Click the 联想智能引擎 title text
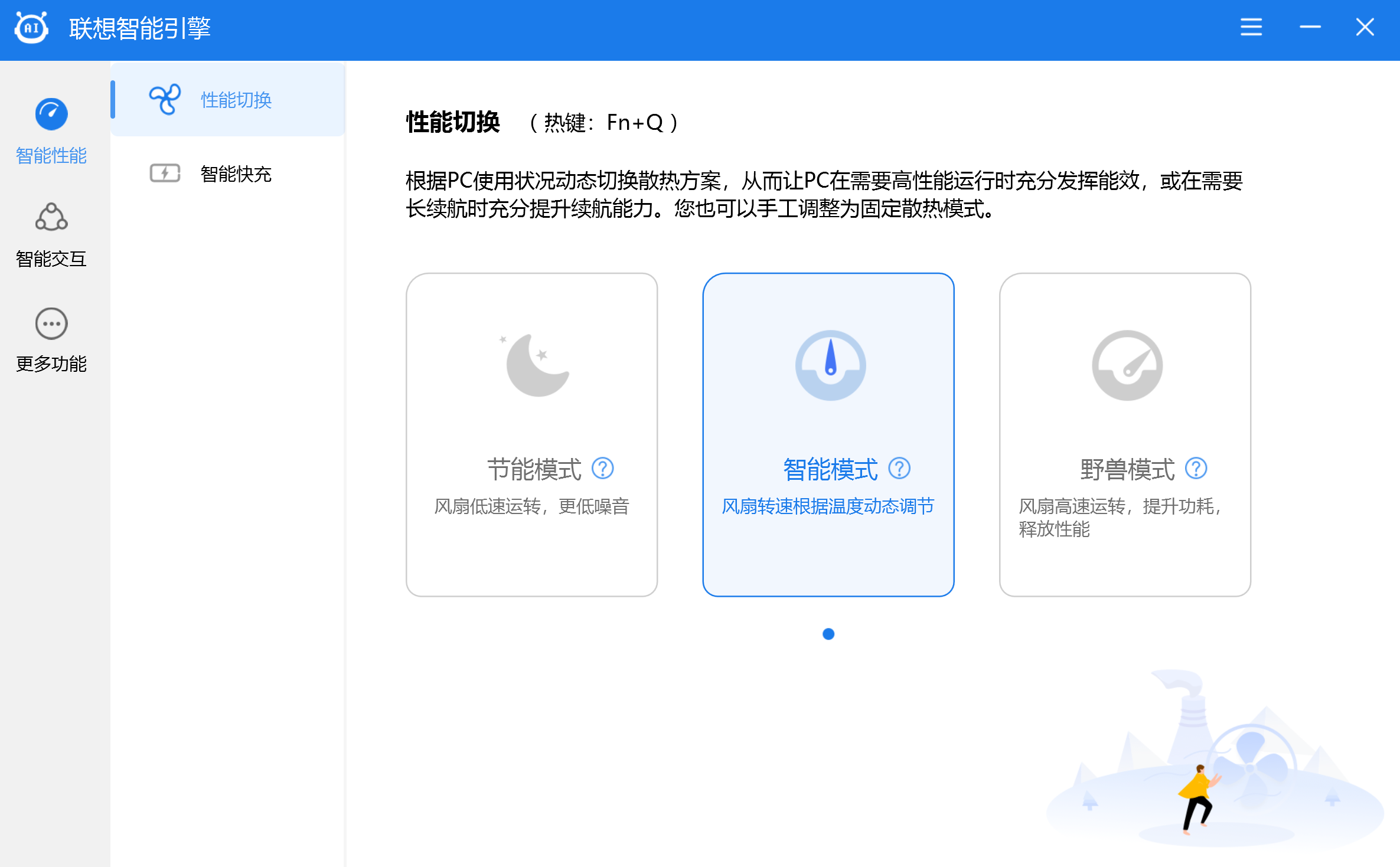This screenshot has width=1400, height=867. click(x=140, y=28)
